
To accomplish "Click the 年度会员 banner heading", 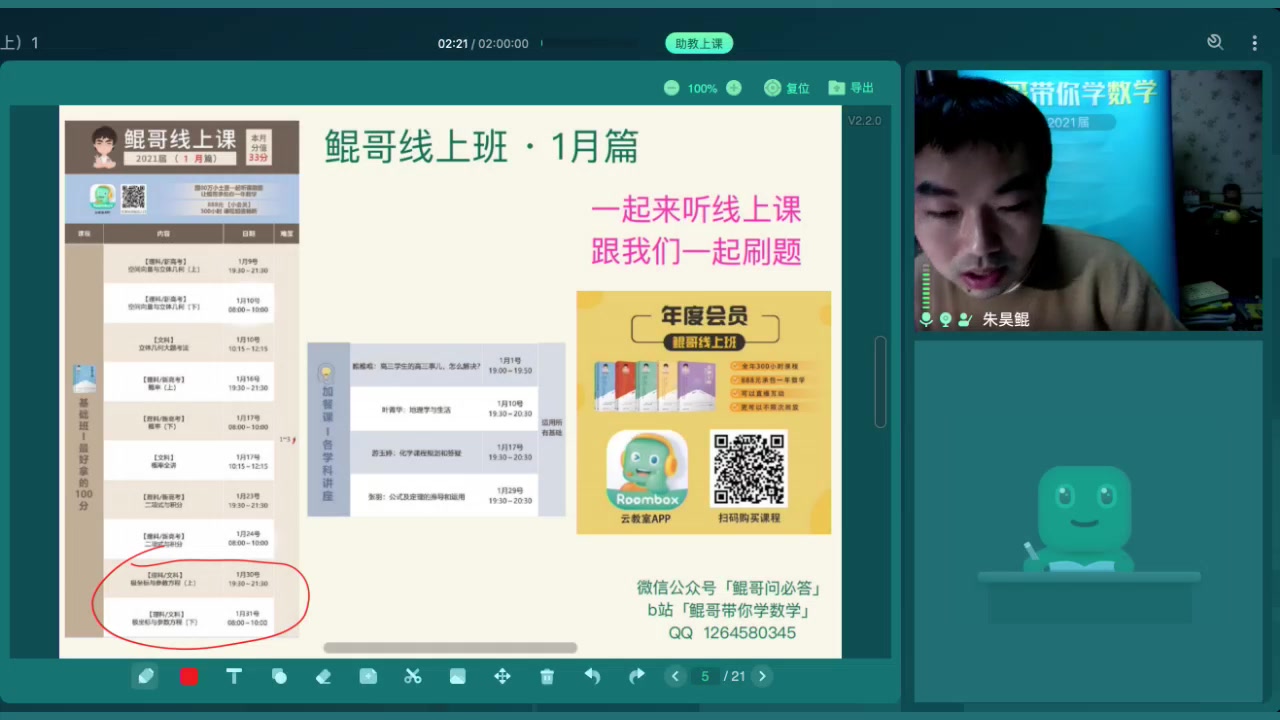I will point(704,316).
